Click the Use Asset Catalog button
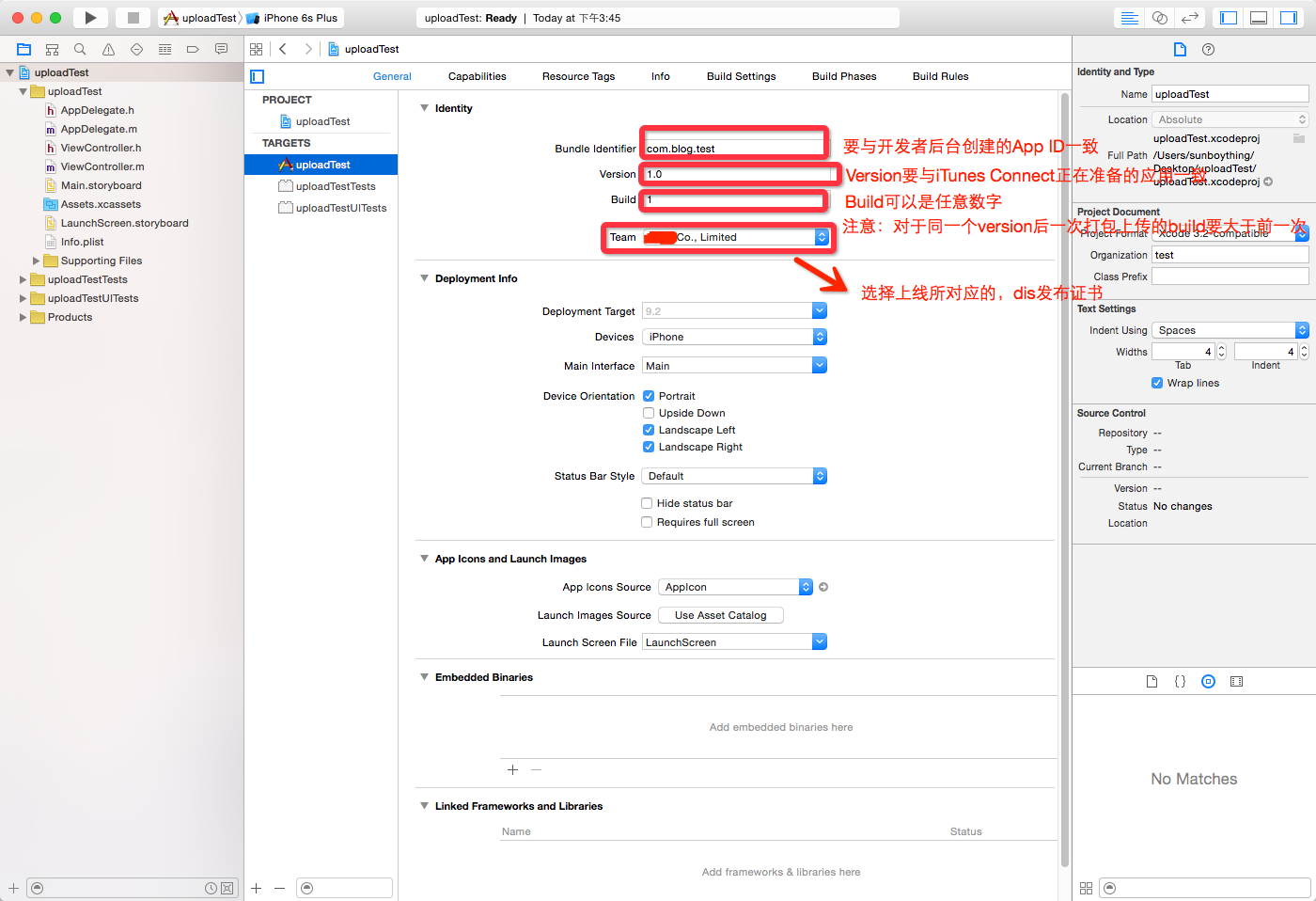This screenshot has width=1316, height=901. [x=721, y=615]
